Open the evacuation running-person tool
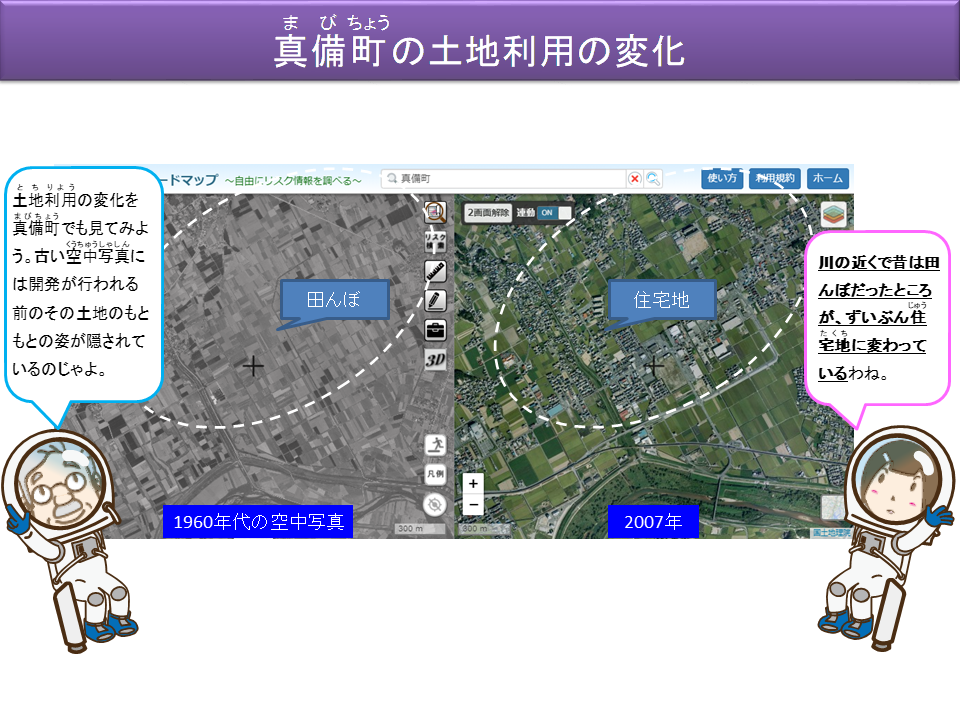 click(x=435, y=444)
